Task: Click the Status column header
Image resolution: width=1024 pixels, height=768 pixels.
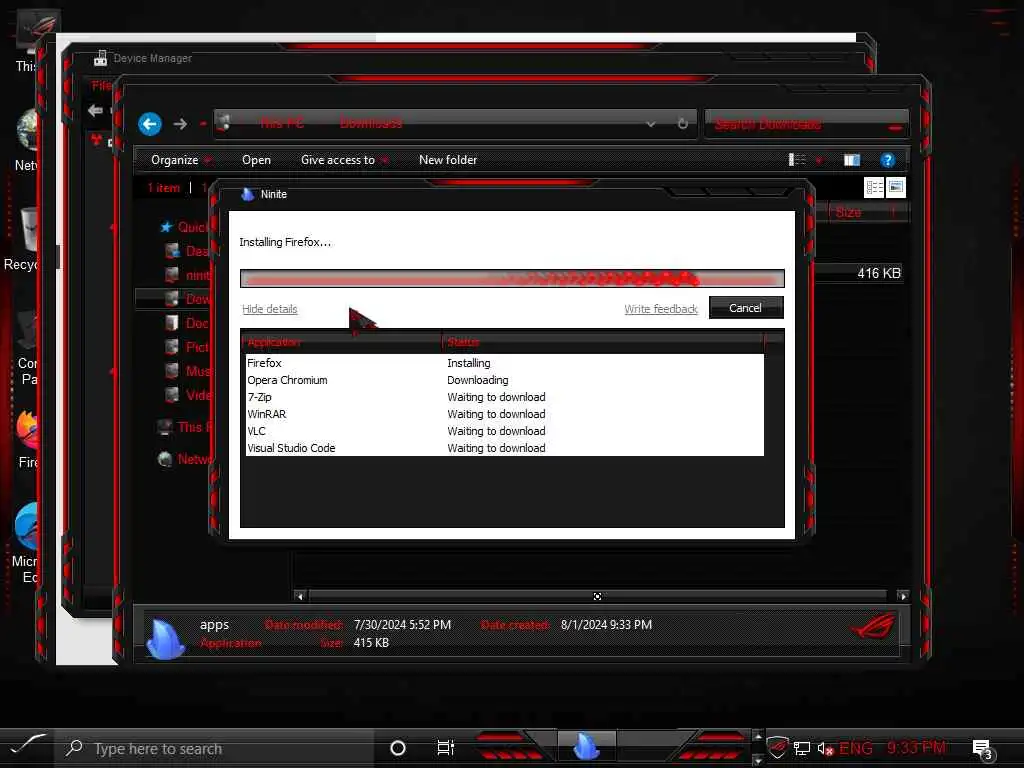Action: [x=603, y=342]
